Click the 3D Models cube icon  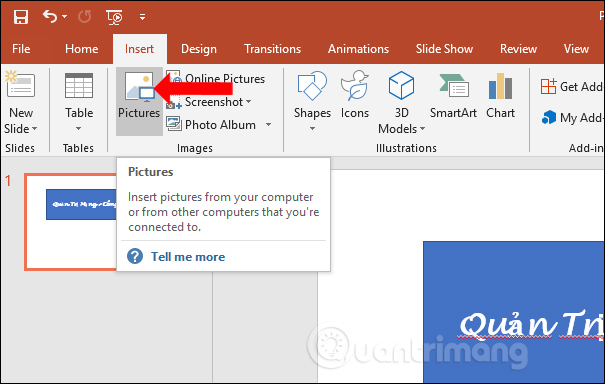click(401, 85)
